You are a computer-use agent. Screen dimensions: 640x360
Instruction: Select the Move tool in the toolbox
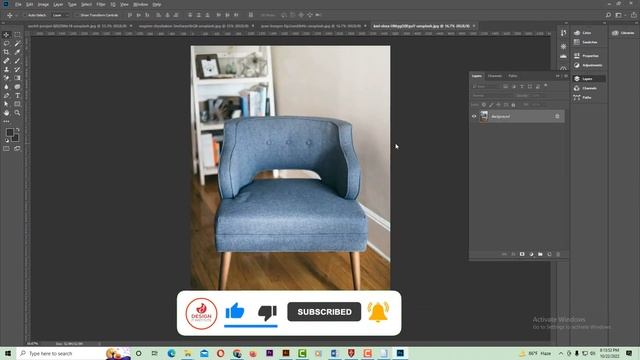(6, 35)
